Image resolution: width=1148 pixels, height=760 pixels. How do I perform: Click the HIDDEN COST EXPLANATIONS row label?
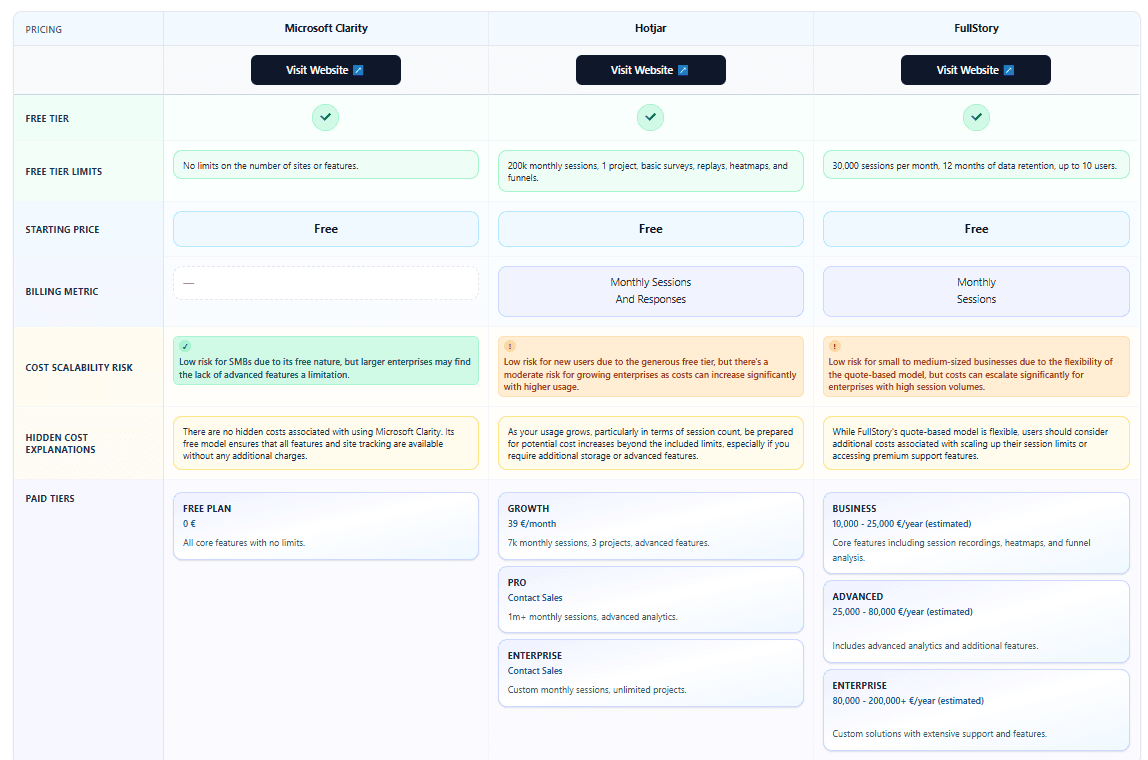point(60,444)
